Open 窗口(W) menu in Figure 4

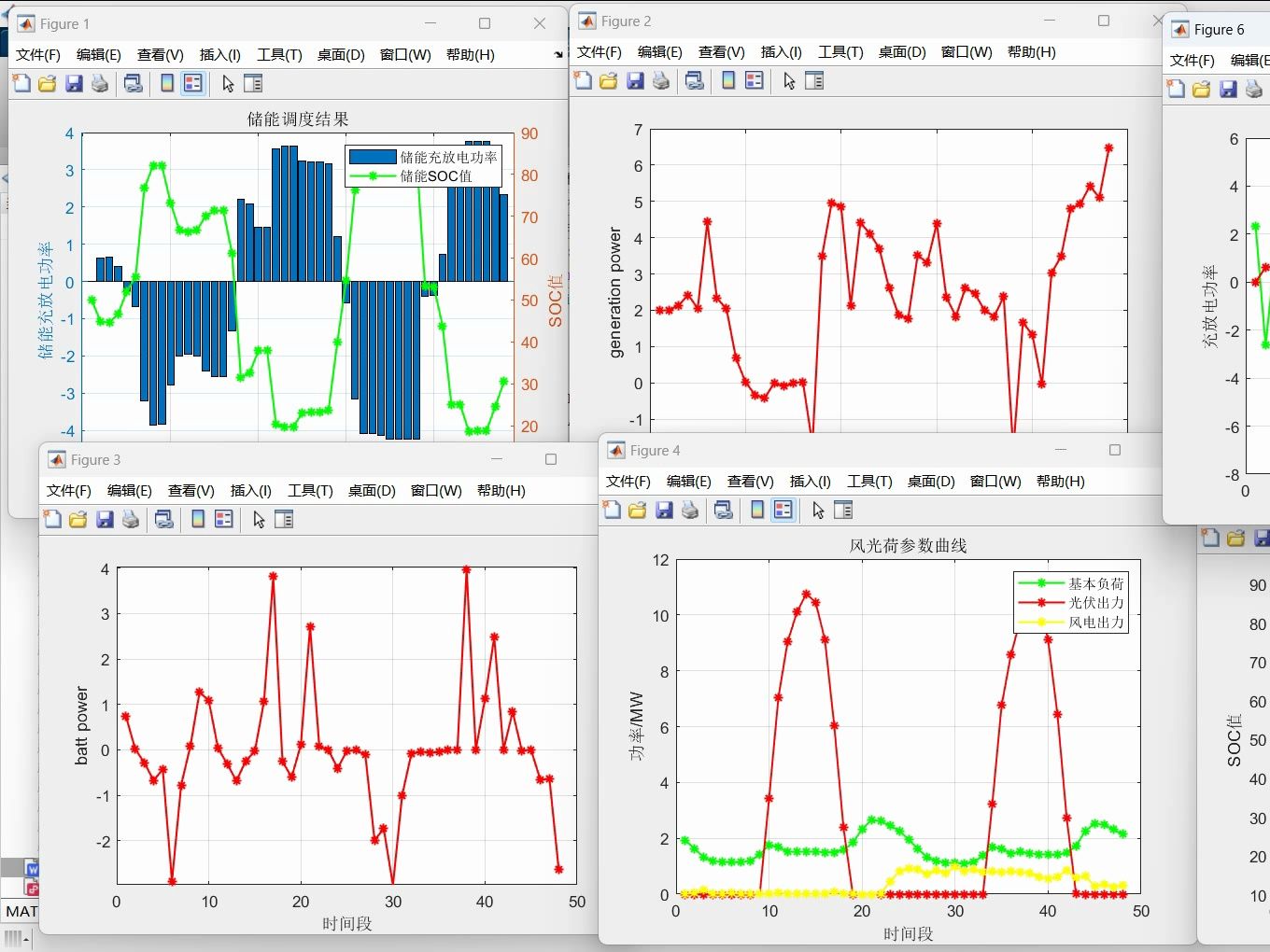pos(995,481)
